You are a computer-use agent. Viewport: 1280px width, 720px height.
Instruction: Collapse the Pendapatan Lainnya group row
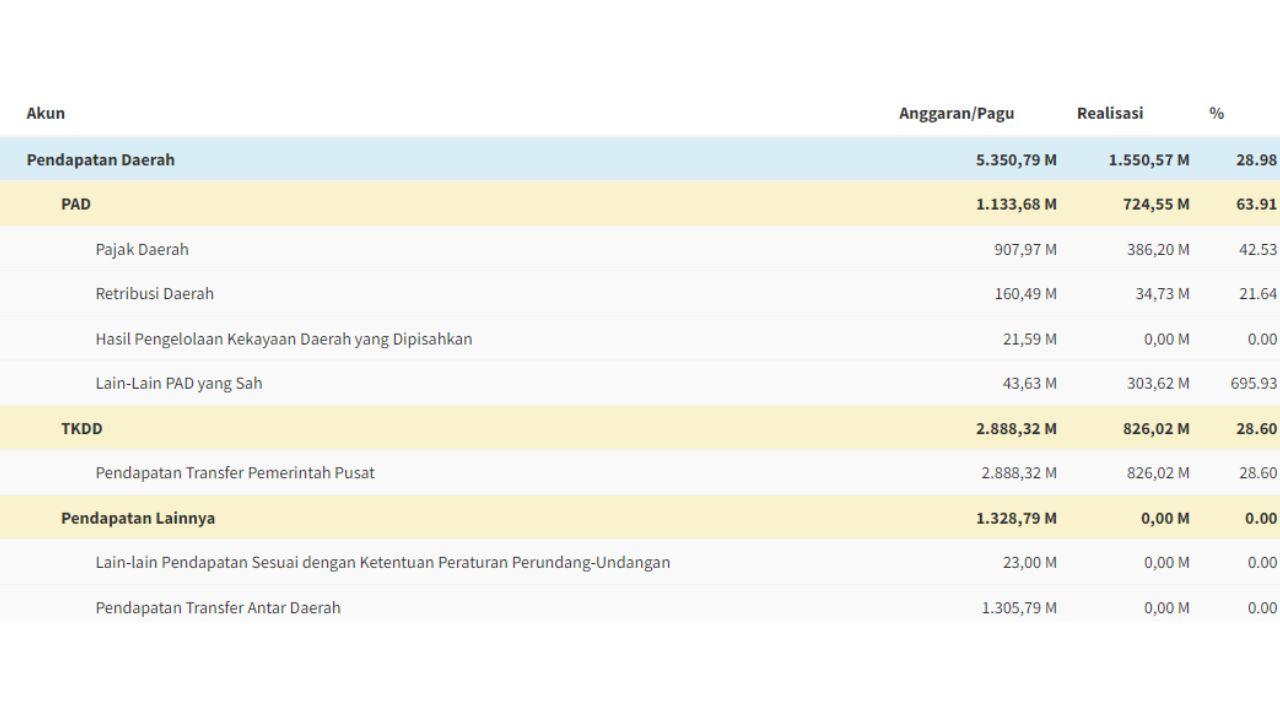pyautogui.click(x=138, y=518)
